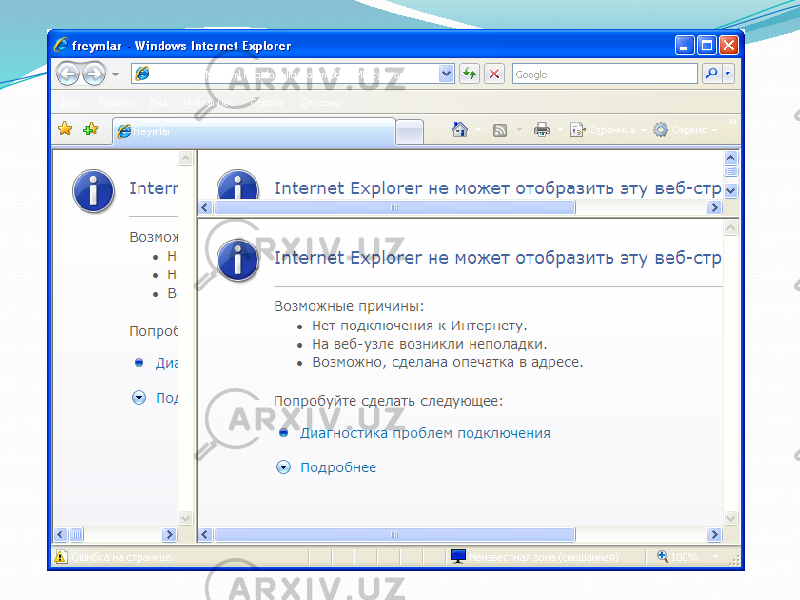Open search provider dropdown arrow
The width and height of the screenshot is (800, 600).
click(728, 74)
